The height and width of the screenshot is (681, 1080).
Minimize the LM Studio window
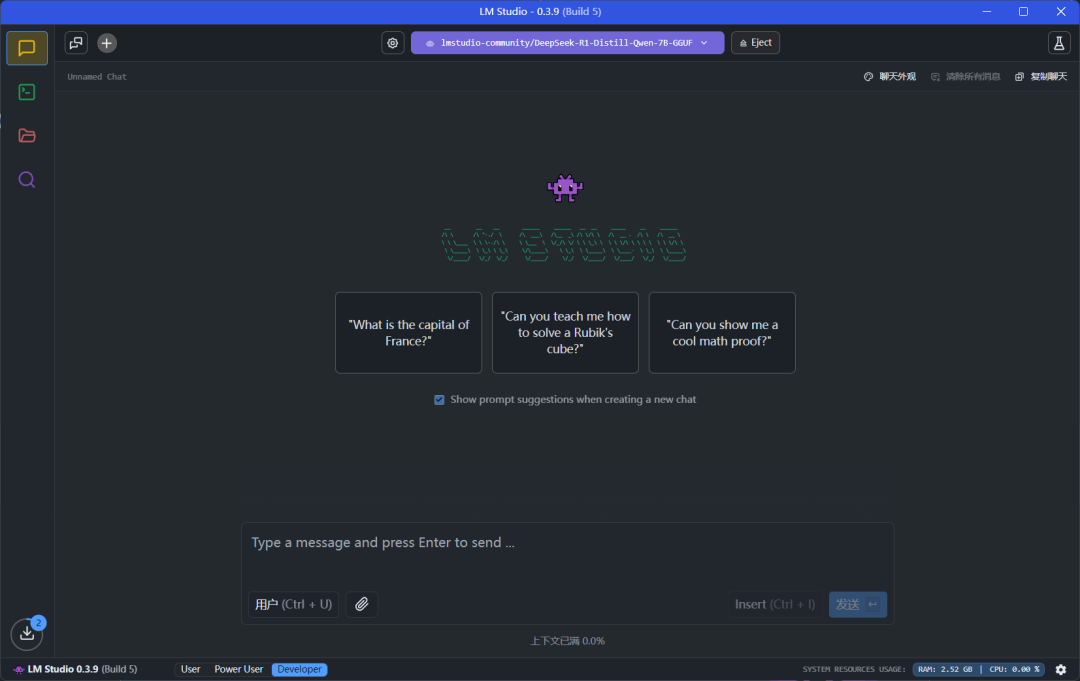pos(987,12)
